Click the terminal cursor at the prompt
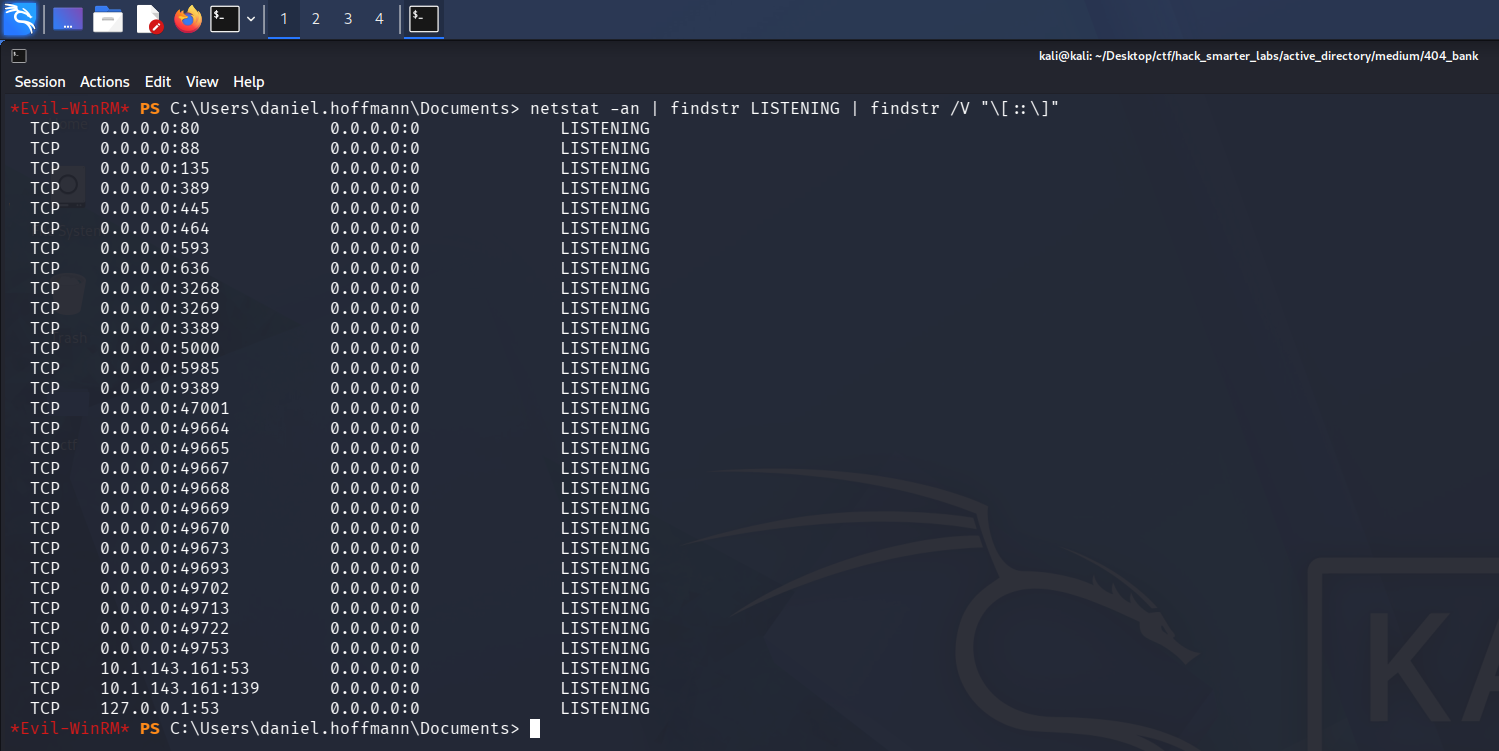The height and width of the screenshot is (751, 1499). [535, 728]
